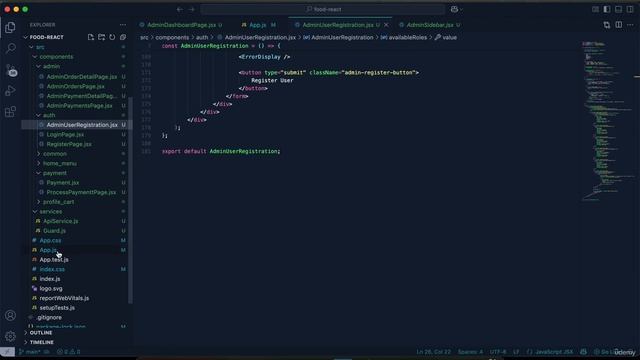Expand the TIMELINE section
This screenshot has height=360, width=640.
point(42,342)
